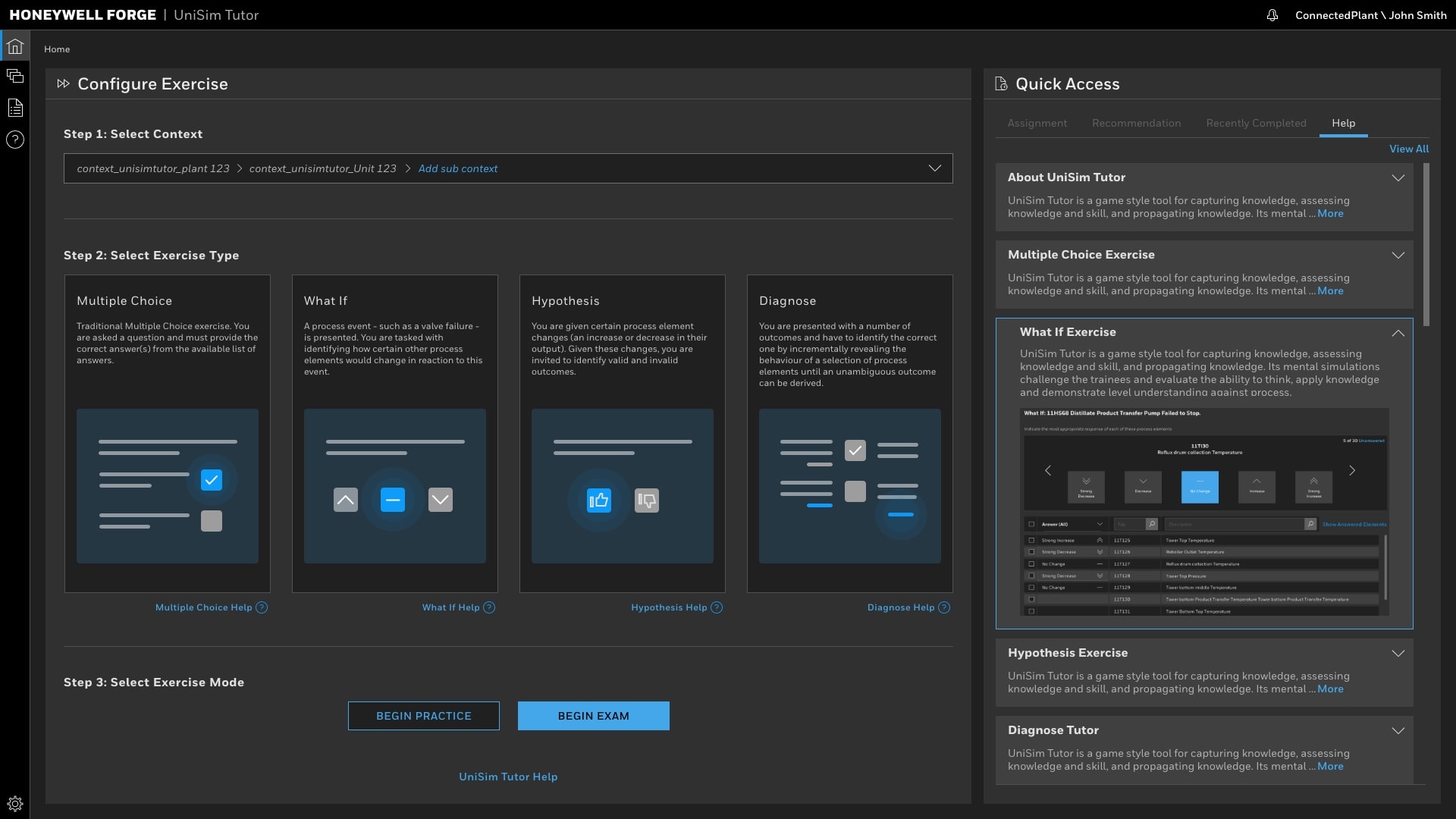Click More under About UniSim Tutor
1456x819 pixels.
tap(1330, 214)
